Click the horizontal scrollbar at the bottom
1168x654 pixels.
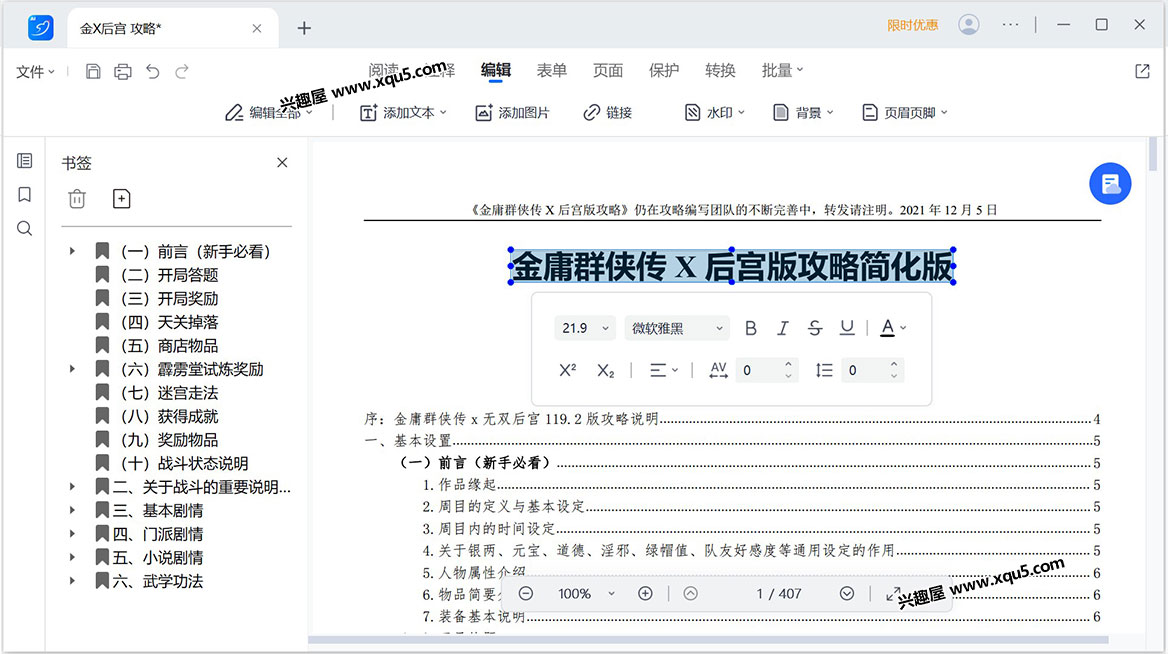708,640
